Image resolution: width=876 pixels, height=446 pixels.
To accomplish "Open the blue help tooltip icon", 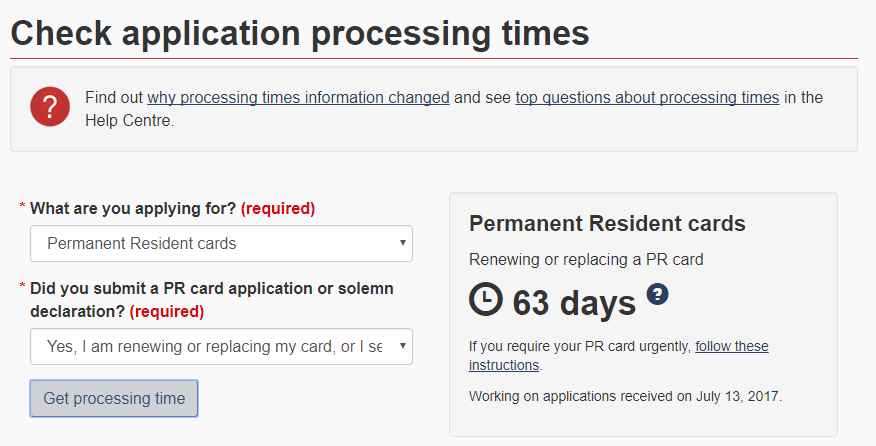I will click(657, 294).
